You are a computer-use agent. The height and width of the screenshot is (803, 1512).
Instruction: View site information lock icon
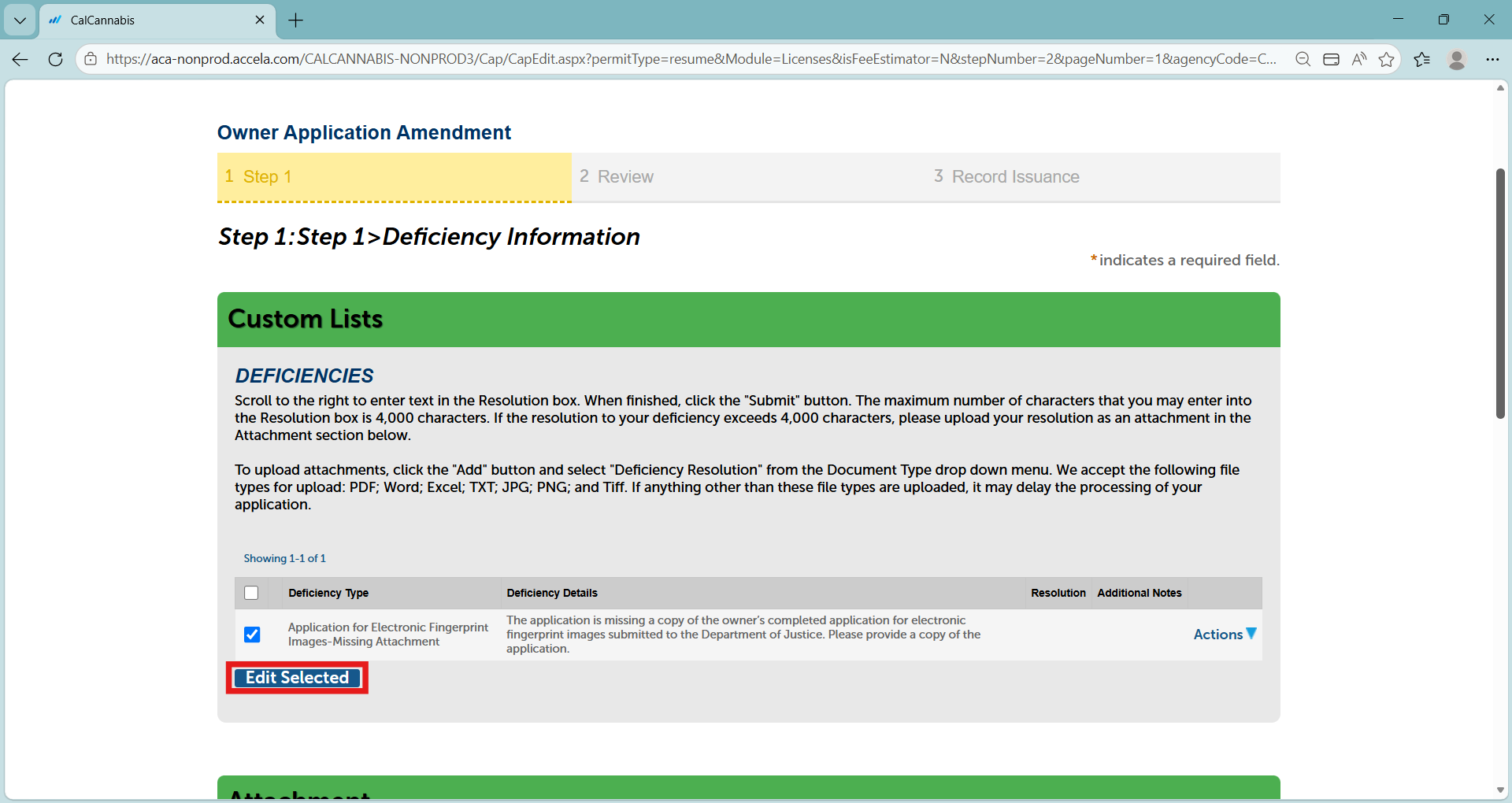tap(91, 59)
